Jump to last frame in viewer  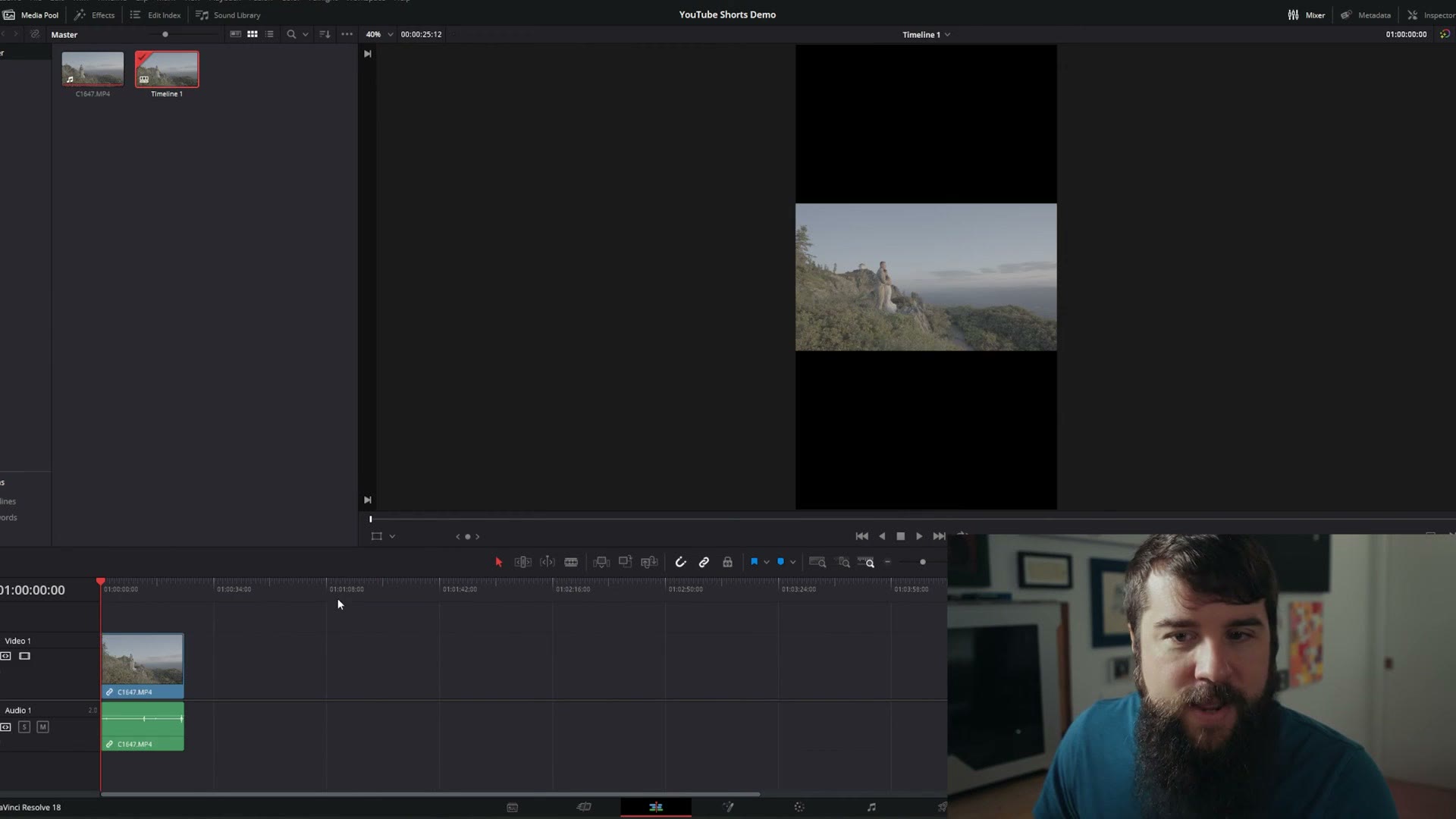pyautogui.click(x=939, y=536)
